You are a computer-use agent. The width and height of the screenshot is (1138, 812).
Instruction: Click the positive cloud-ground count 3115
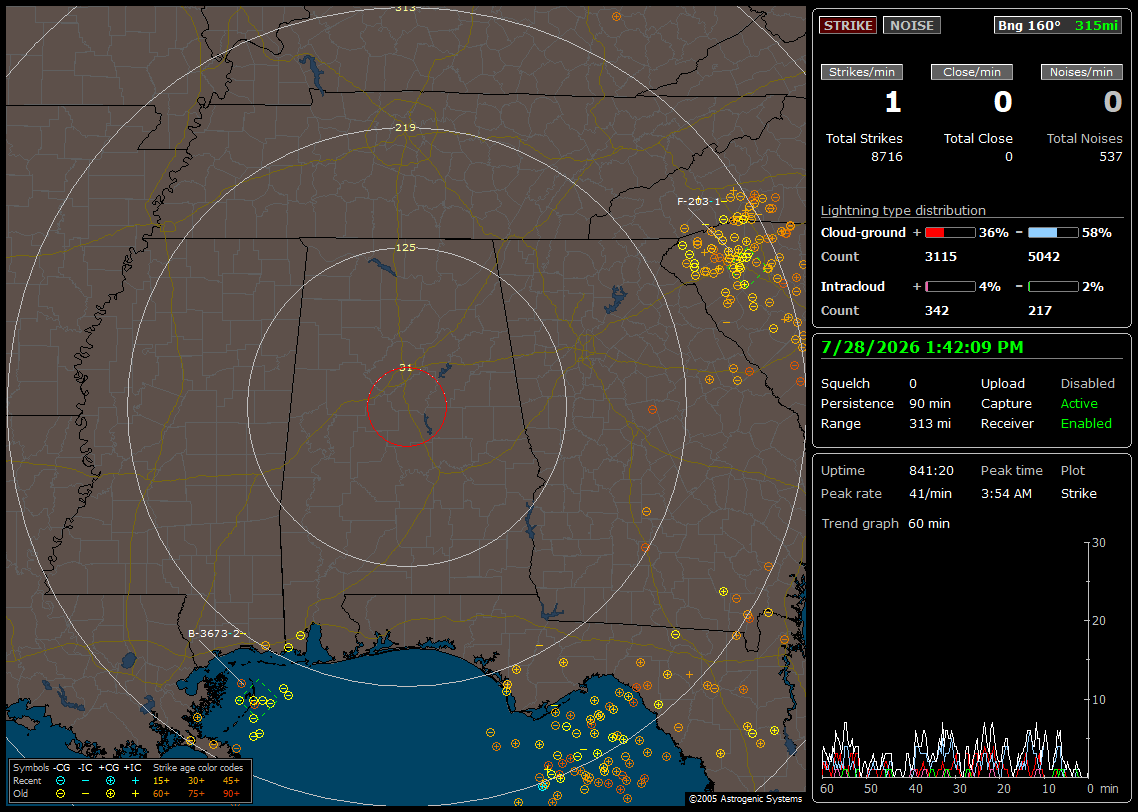[x=941, y=257]
